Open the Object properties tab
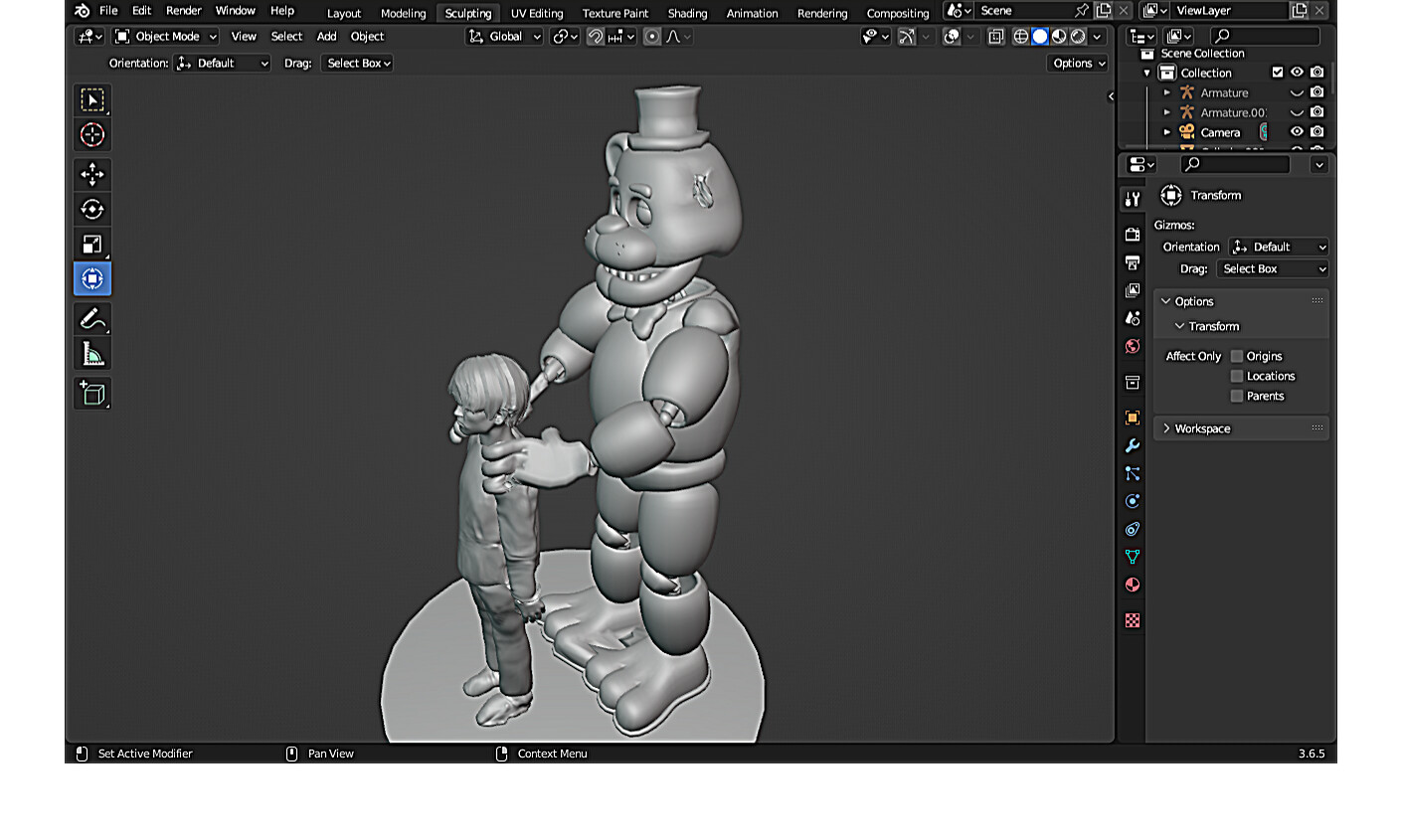This screenshot has height=840, width=1402. pyautogui.click(x=1132, y=418)
